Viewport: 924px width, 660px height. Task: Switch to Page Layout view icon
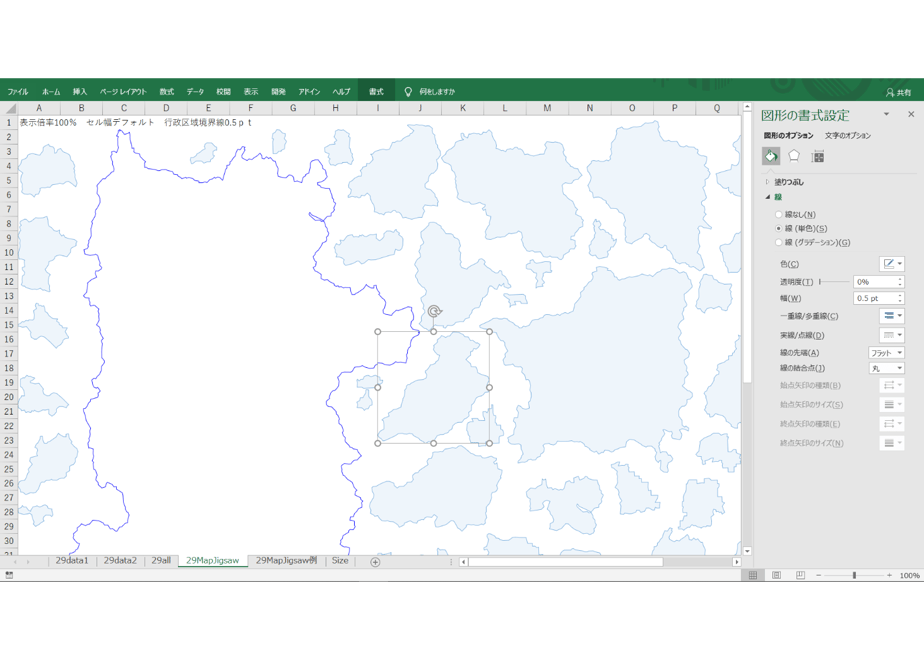777,575
